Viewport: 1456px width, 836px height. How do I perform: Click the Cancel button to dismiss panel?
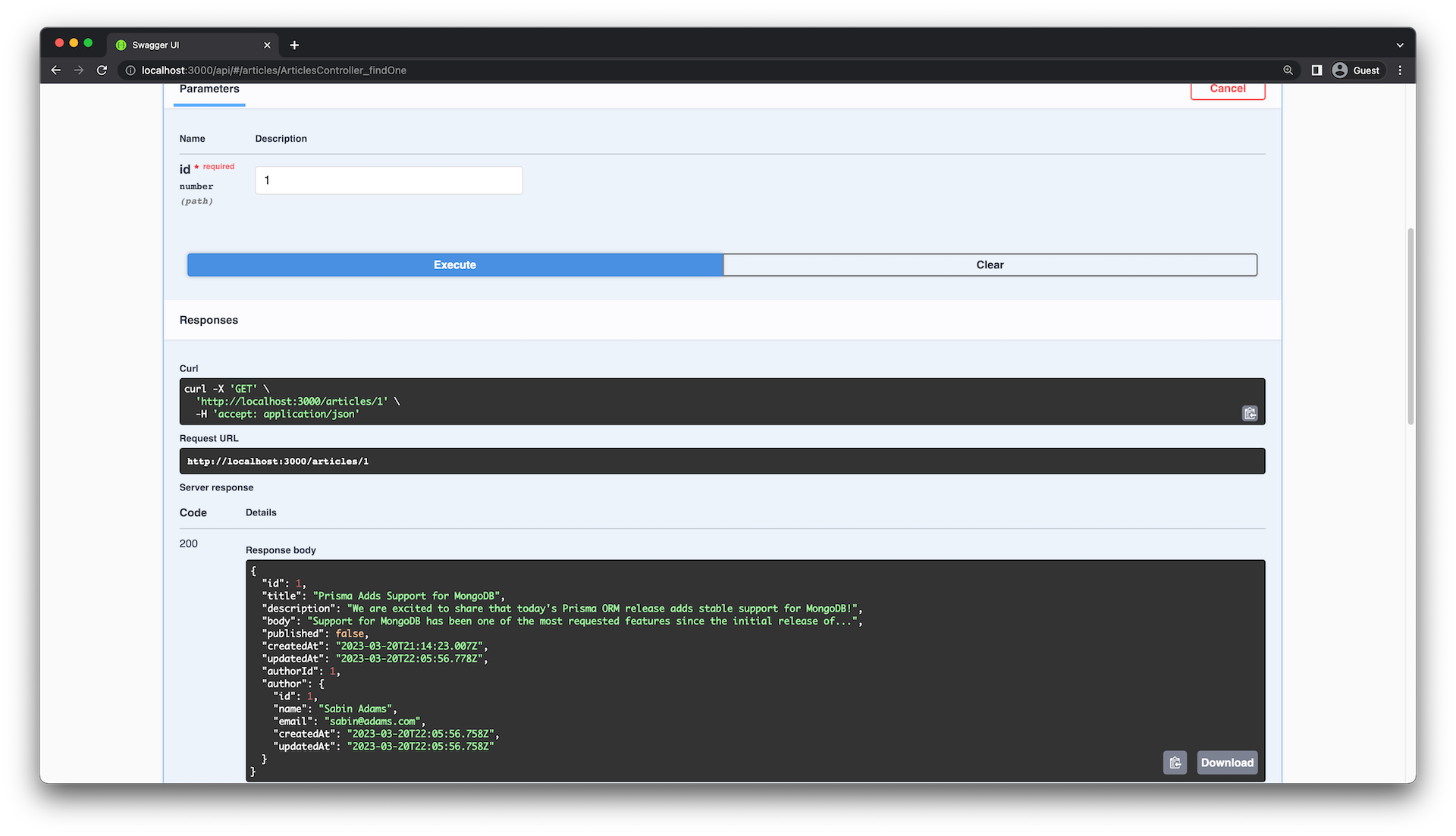[x=1228, y=88]
